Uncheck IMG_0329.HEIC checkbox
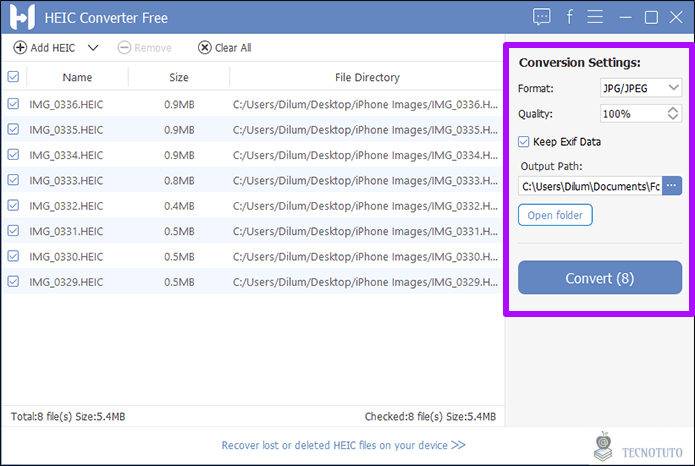 (13, 281)
